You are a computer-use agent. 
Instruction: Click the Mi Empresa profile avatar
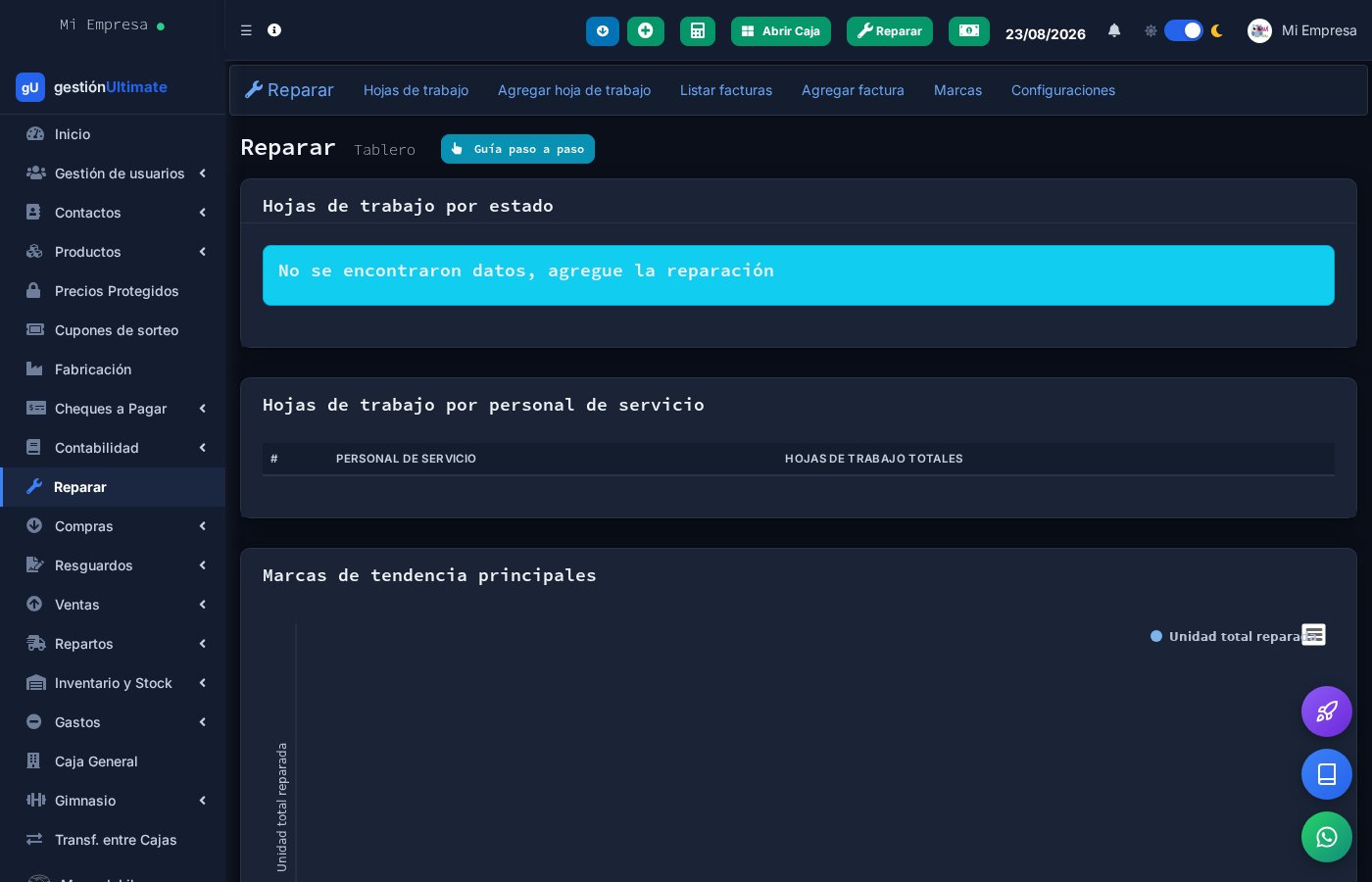point(1259,30)
